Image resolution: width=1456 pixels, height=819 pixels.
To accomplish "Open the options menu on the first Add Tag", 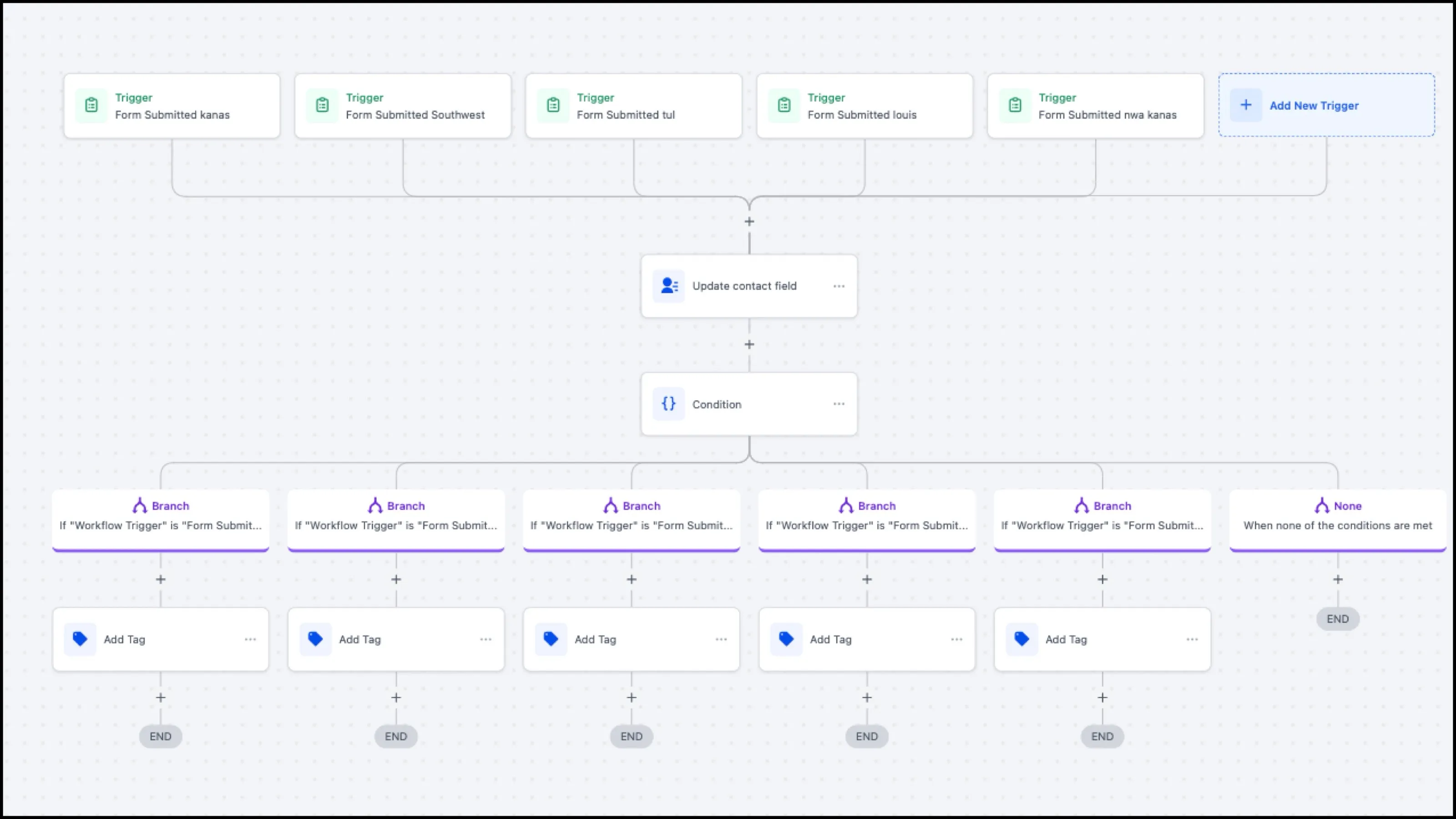I will [250, 639].
